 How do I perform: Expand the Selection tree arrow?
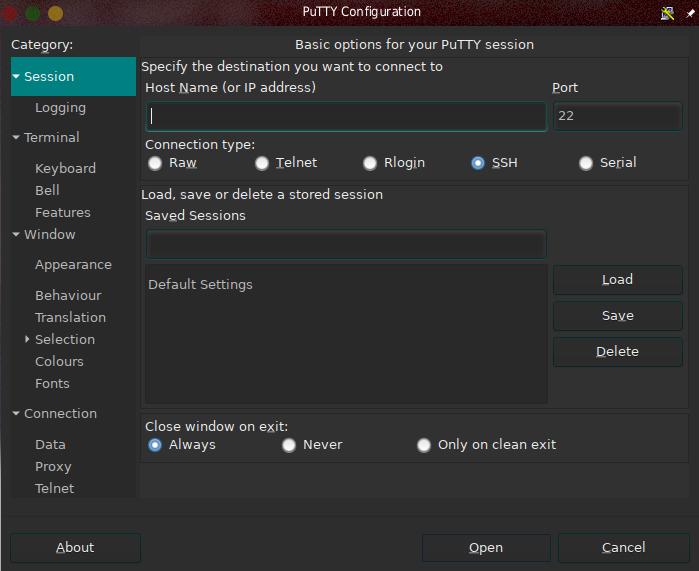[x=27, y=339]
